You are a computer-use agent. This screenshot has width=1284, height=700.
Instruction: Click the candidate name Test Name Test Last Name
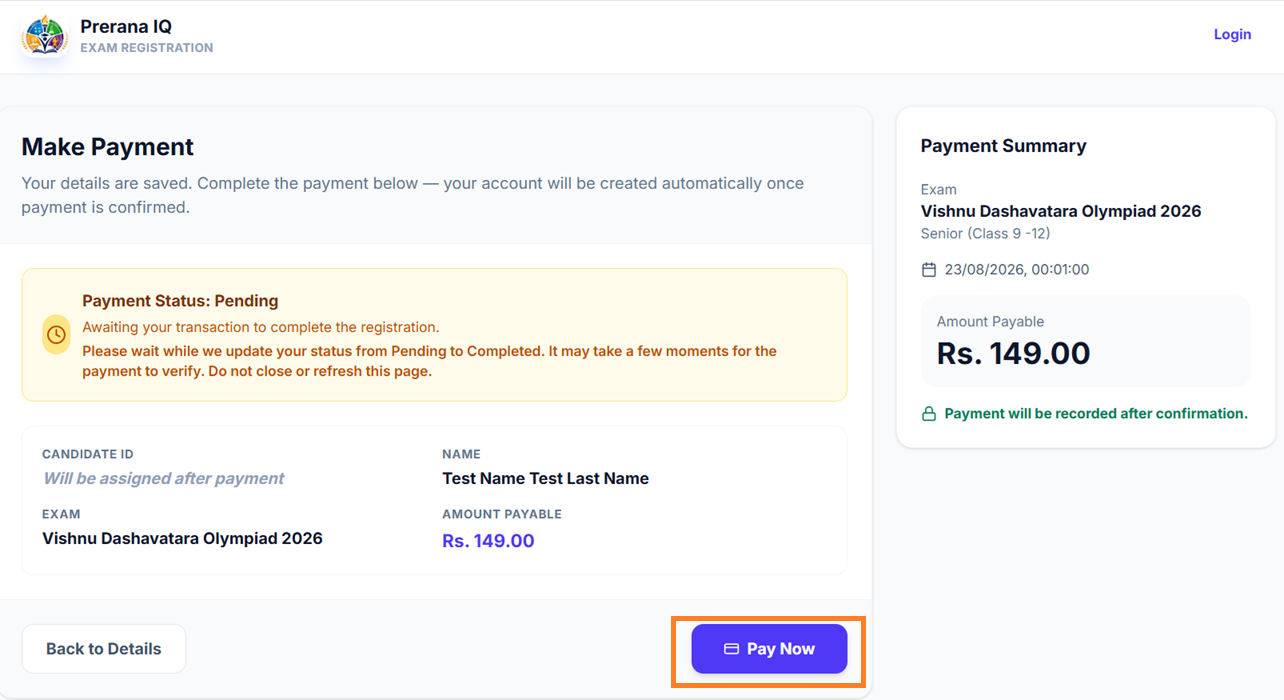(x=546, y=479)
